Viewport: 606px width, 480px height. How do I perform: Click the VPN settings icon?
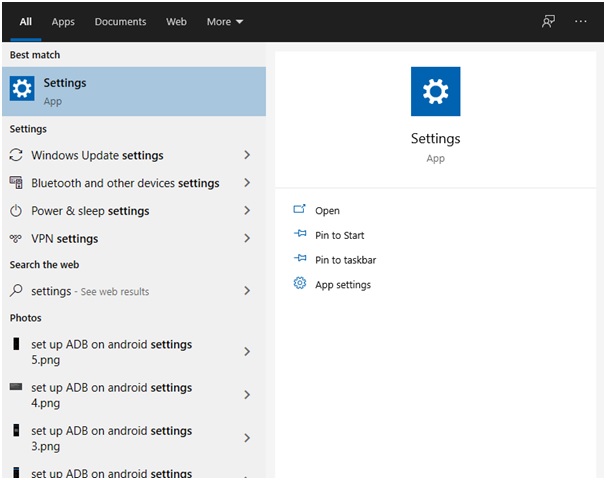click(x=16, y=239)
